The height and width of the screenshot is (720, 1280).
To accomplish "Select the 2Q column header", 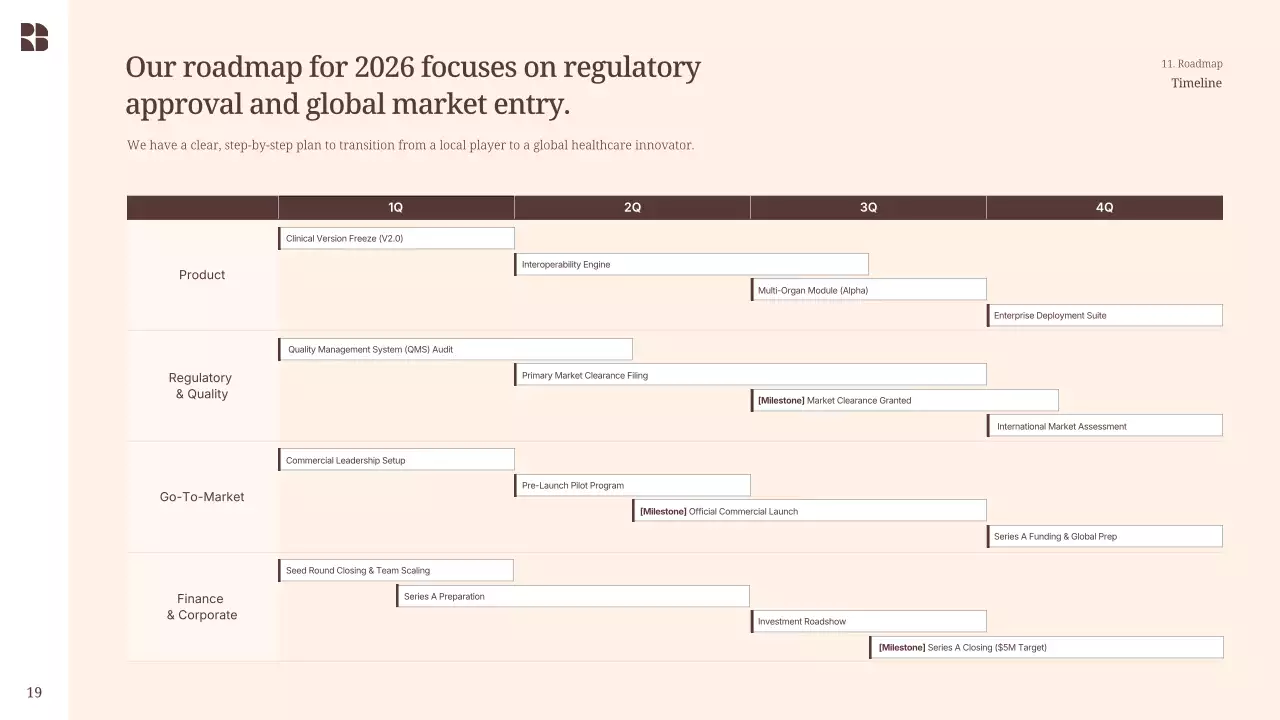I will pos(632,207).
